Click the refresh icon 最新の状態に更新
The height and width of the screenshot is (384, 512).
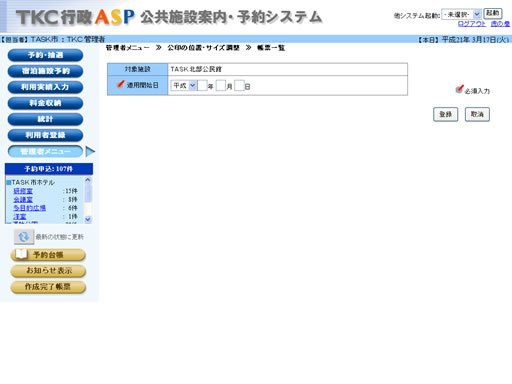[x=24, y=237]
